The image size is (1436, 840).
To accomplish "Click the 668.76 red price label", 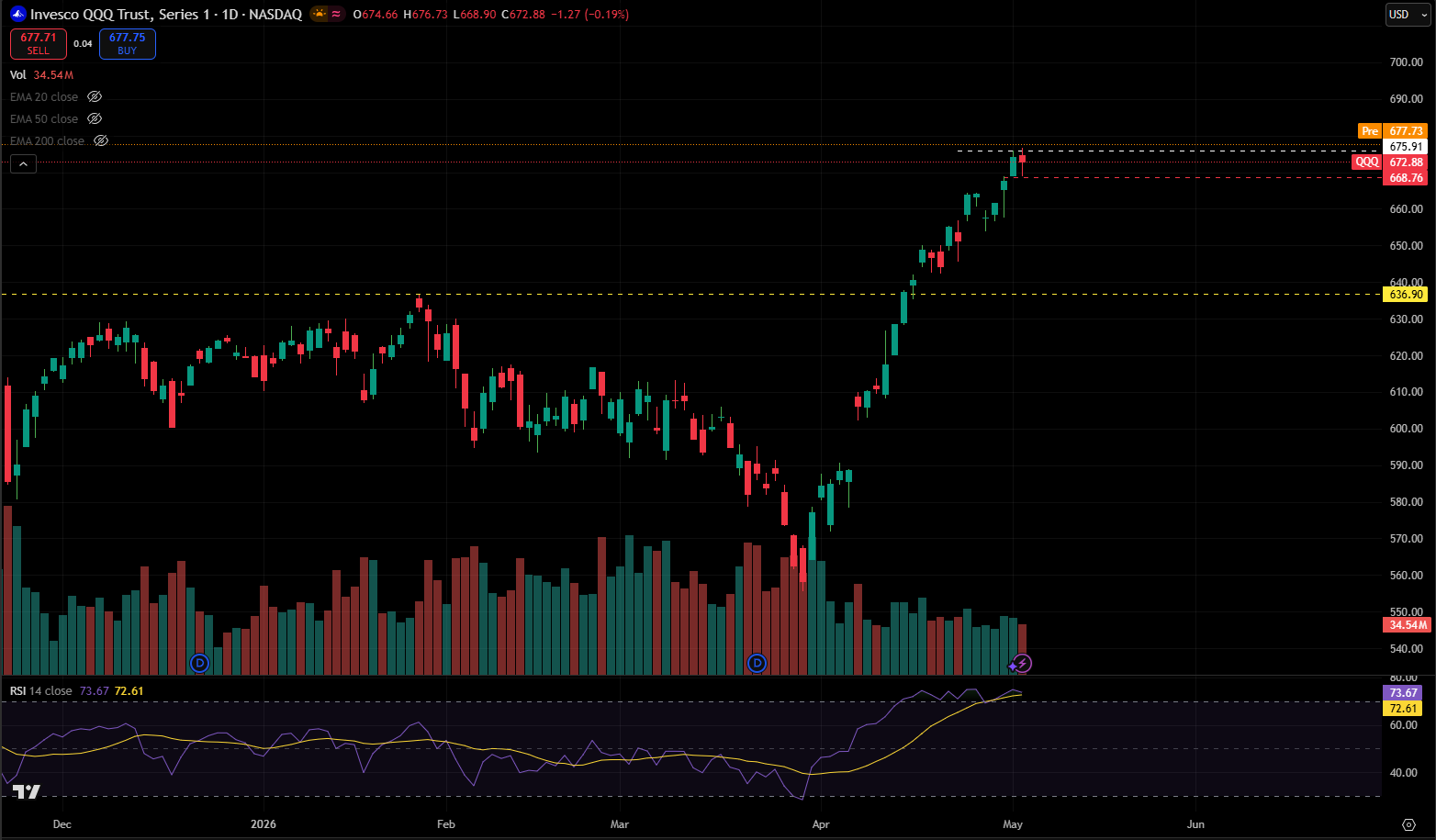I will [1406, 178].
